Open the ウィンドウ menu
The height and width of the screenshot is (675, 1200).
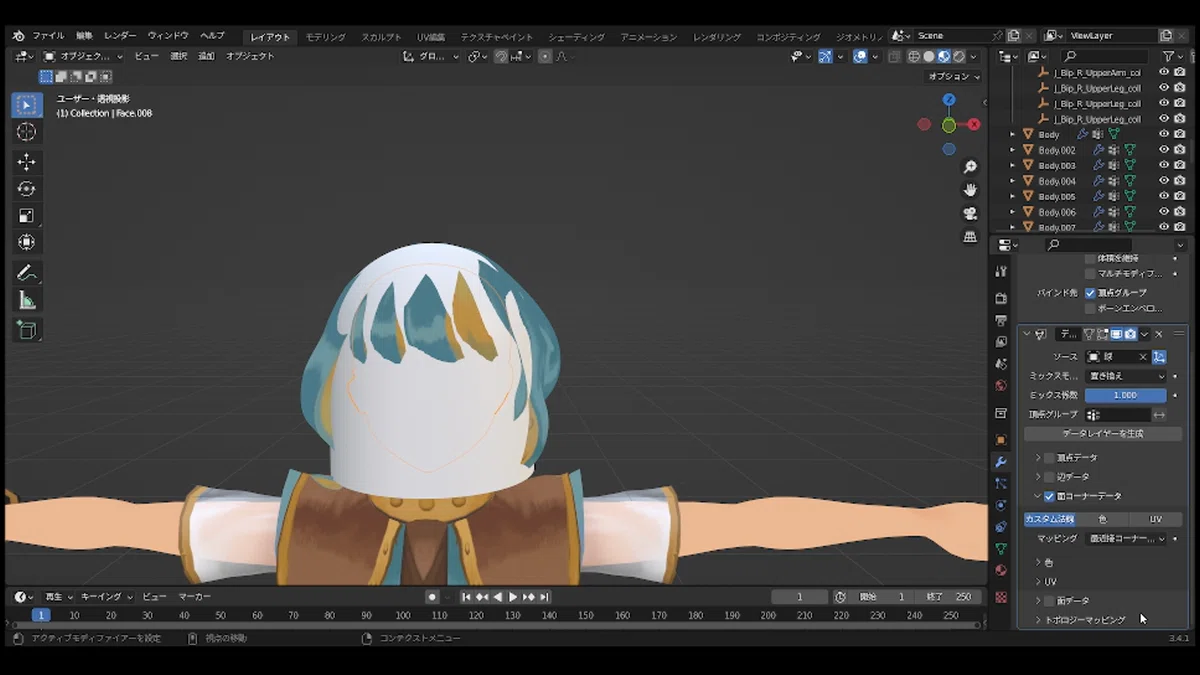tap(168, 36)
